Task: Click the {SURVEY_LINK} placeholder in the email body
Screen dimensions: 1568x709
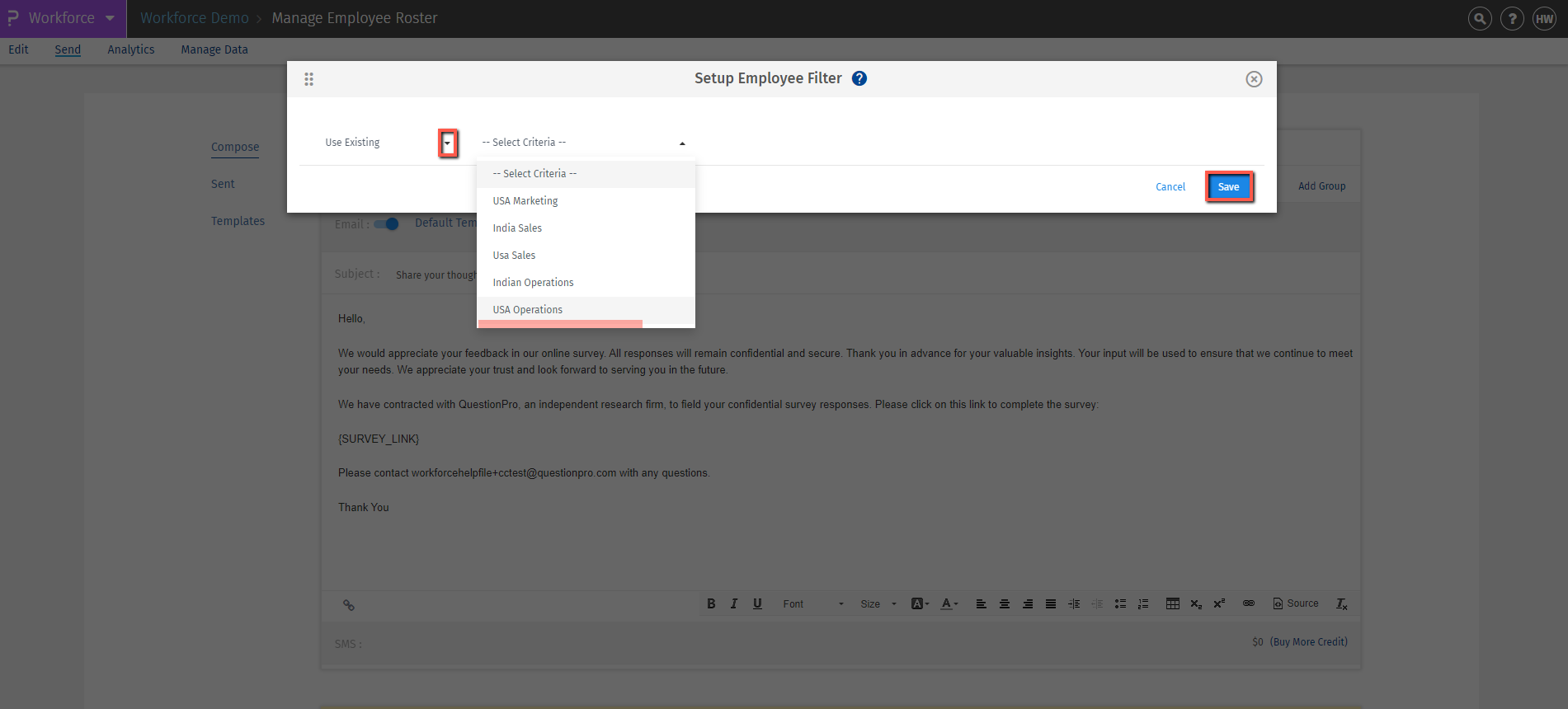Action: pos(379,439)
